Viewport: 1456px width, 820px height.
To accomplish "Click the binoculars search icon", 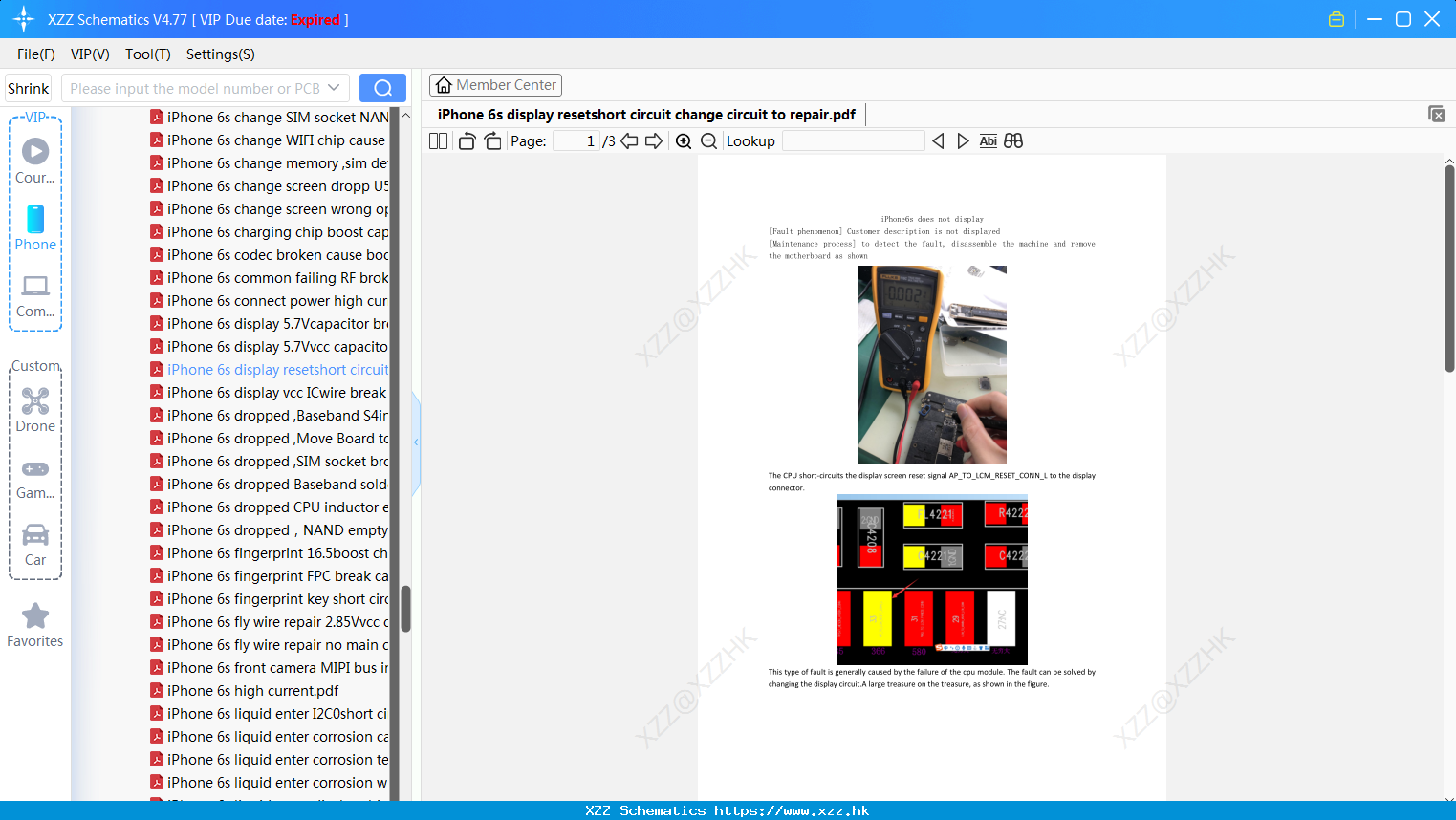I will click(1013, 140).
